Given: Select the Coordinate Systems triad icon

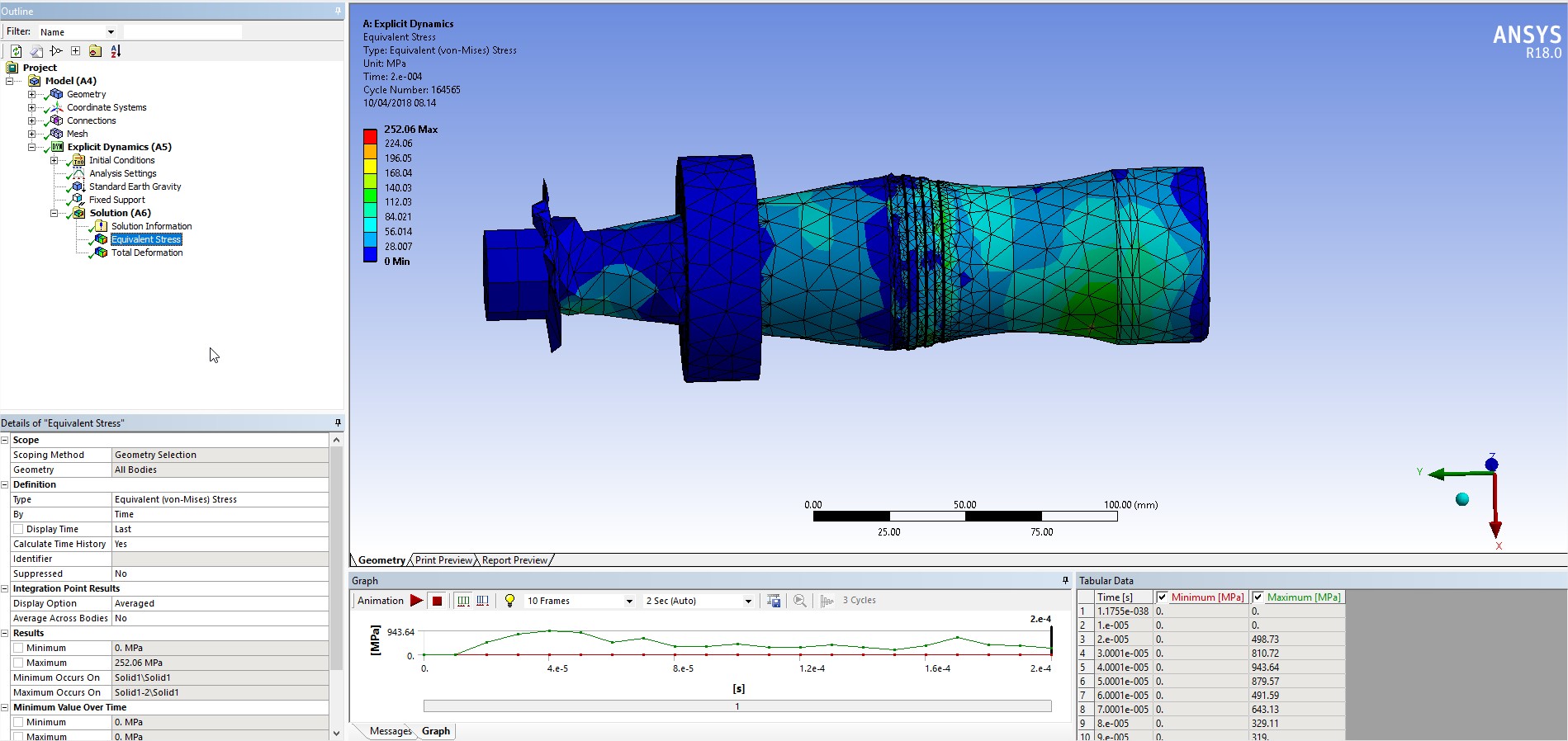Looking at the screenshot, I should coord(57,107).
